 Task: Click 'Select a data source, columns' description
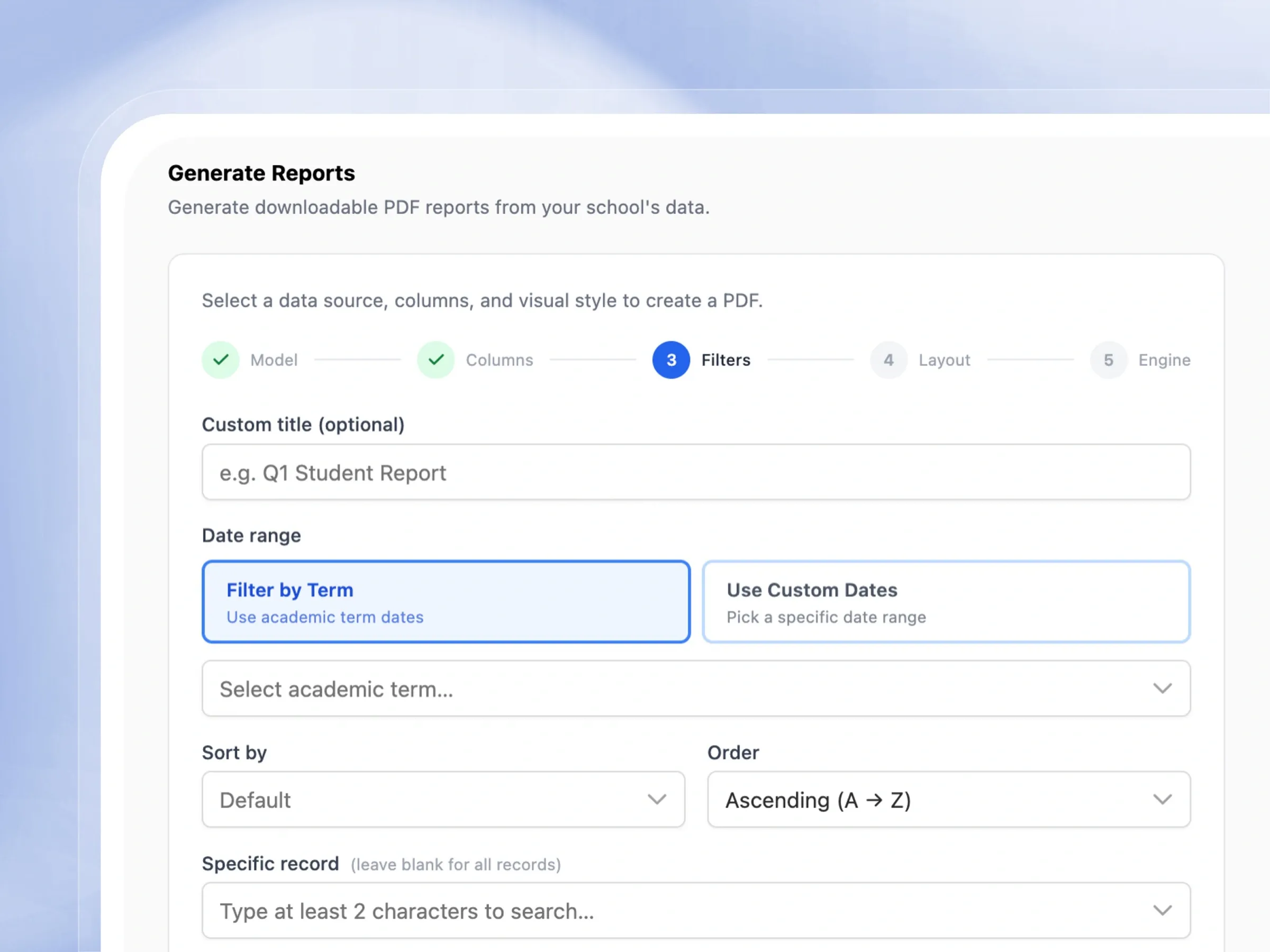pyautogui.click(x=482, y=301)
